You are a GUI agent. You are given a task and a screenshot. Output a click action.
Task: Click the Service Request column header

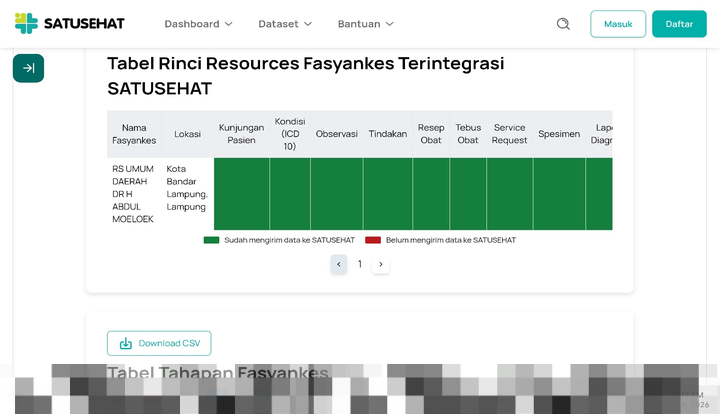[x=509, y=134]
